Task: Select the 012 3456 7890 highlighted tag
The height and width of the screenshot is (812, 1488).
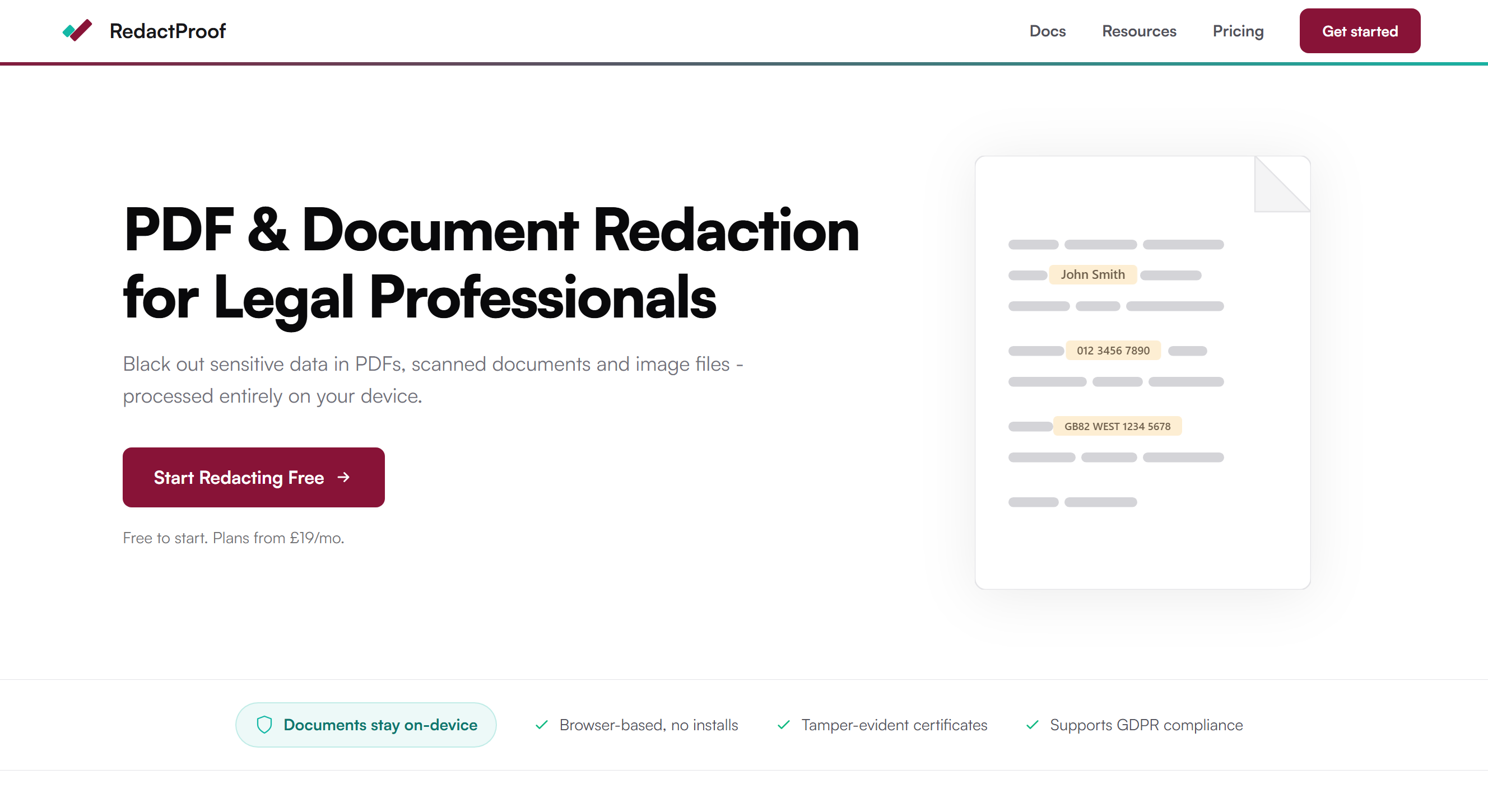Action: pyautogui.click(x=1113, y=350)
